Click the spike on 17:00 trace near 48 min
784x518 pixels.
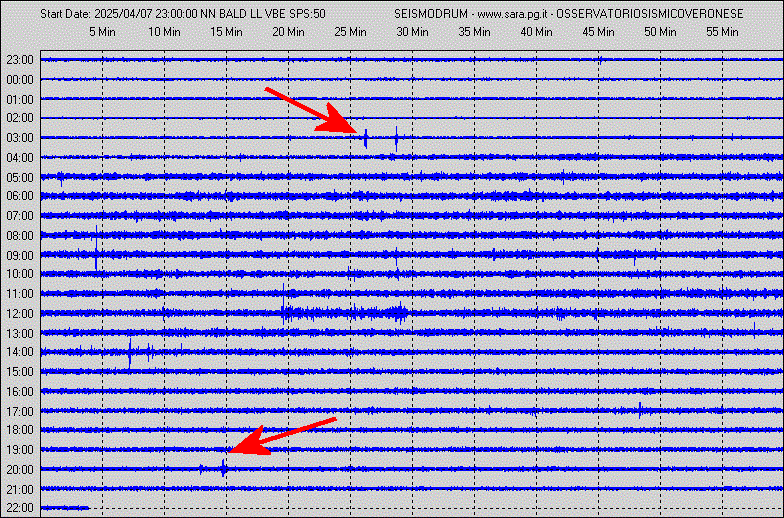click(x=640, y=410)
